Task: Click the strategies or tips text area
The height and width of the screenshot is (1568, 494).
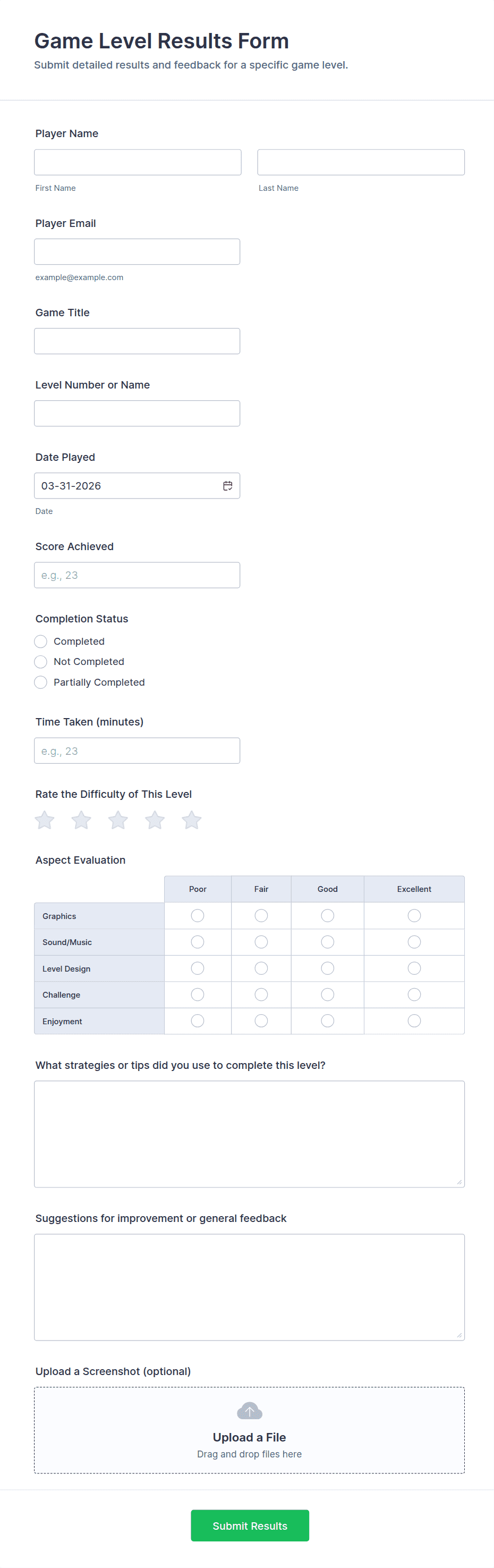Action: pyautogui.click(x=250, y=1133)
